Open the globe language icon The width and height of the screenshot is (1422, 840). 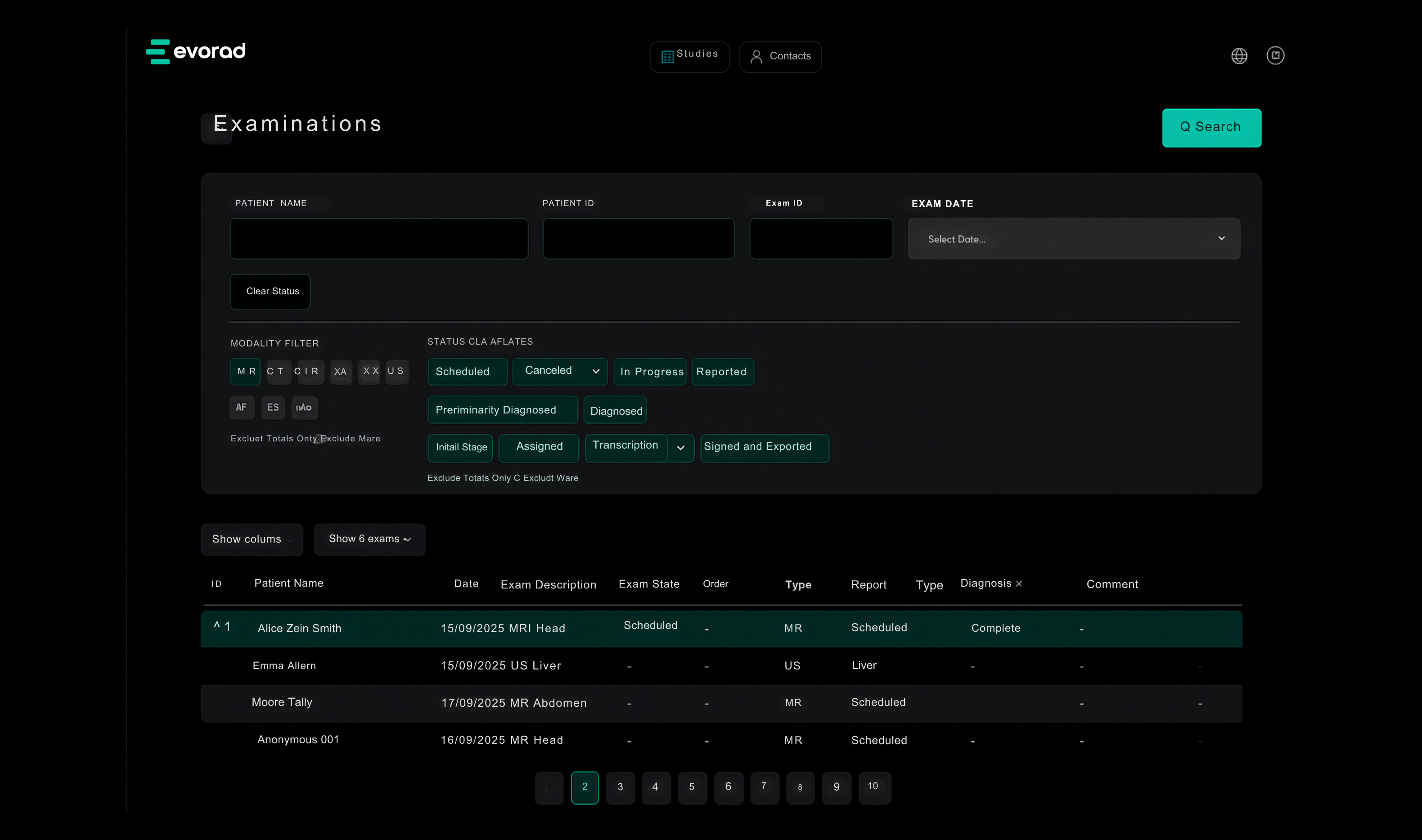tap(1239, 55)
